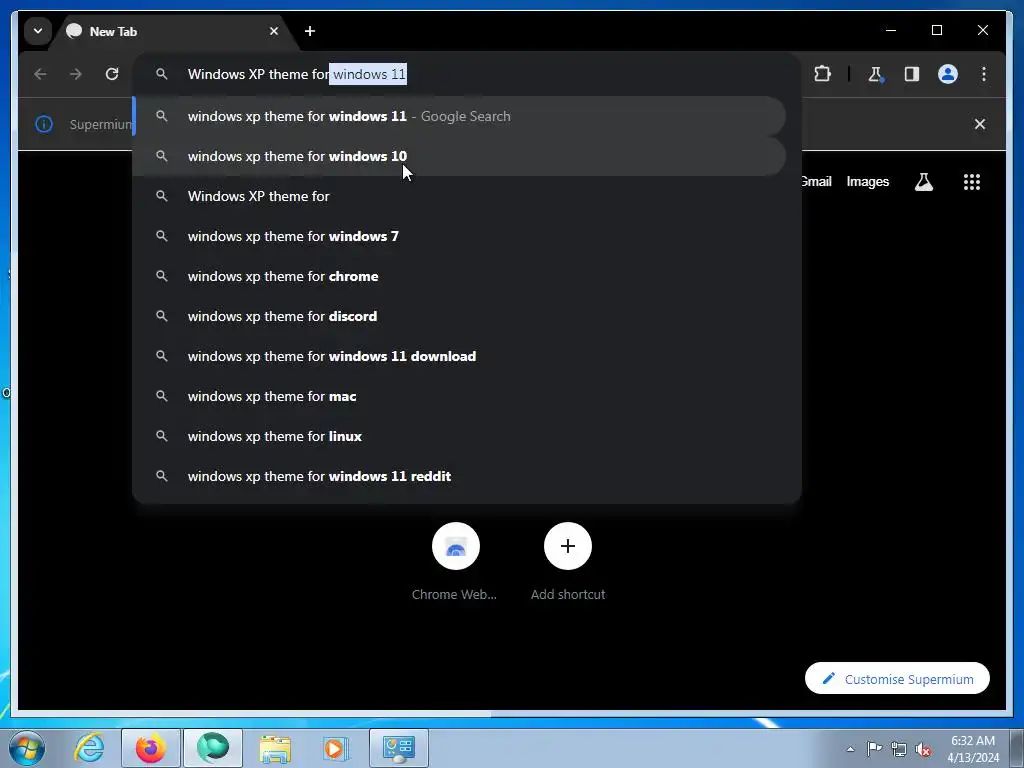The image size is (1024, 768).
Task: Select suggestion 'windows xp theme for discord'
Action: pos(459,316)
